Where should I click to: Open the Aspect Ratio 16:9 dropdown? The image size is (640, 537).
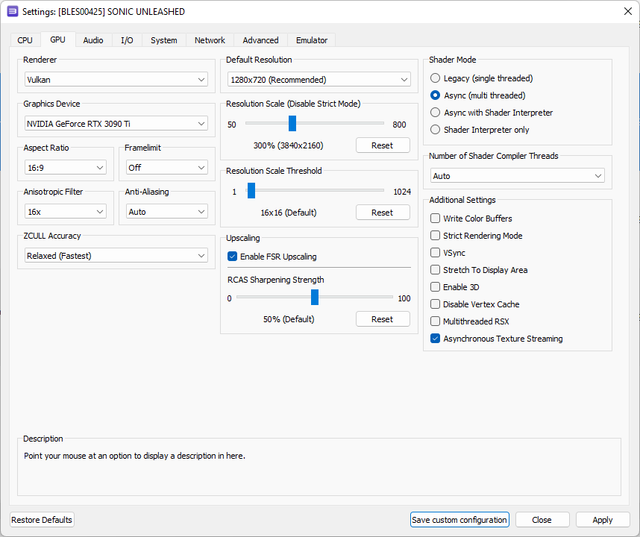coord(65,168)
